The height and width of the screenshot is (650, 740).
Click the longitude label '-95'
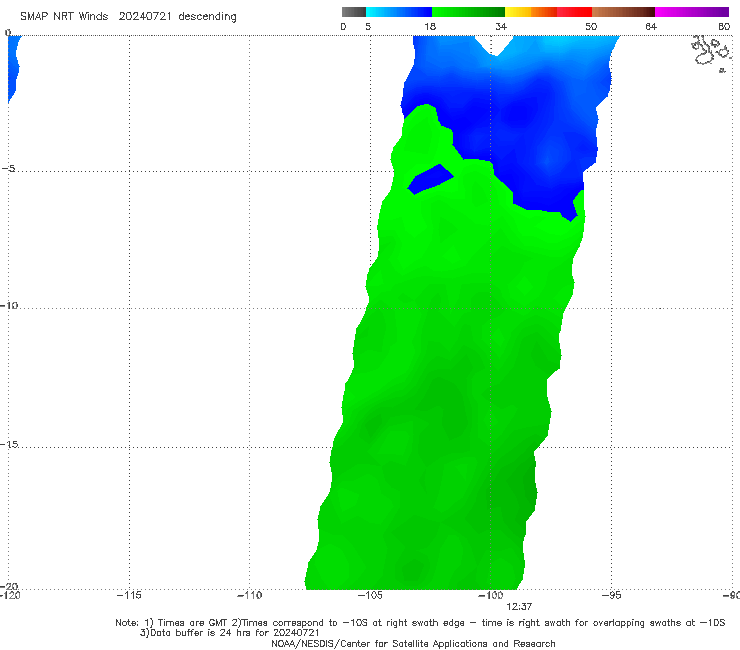pyautogui.click(x=611, y=595)
